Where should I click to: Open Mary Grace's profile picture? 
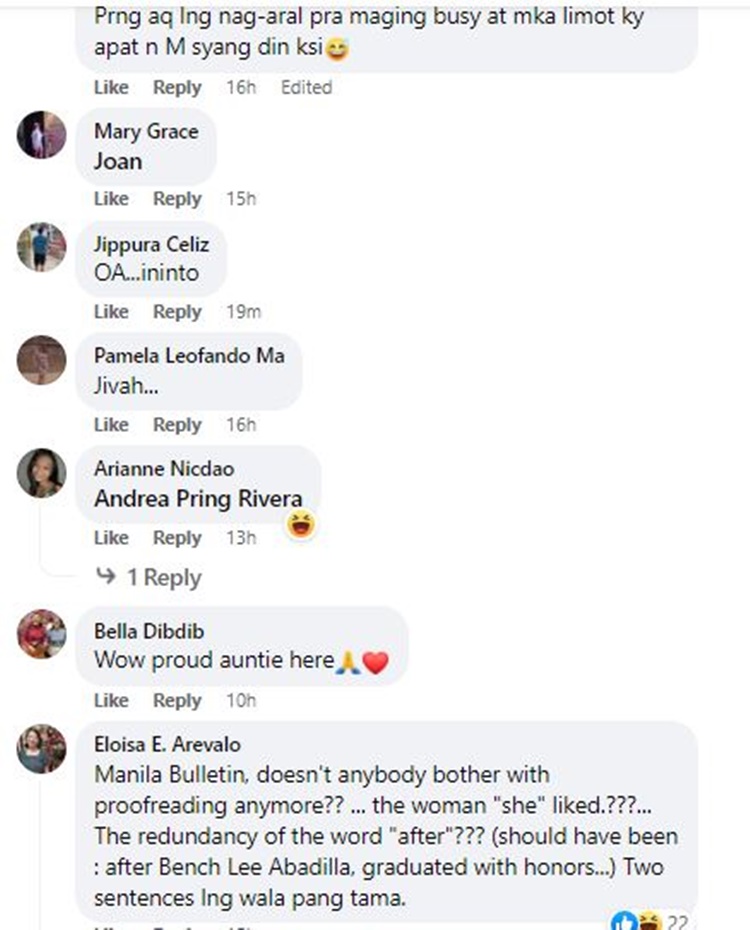[42, 135]
